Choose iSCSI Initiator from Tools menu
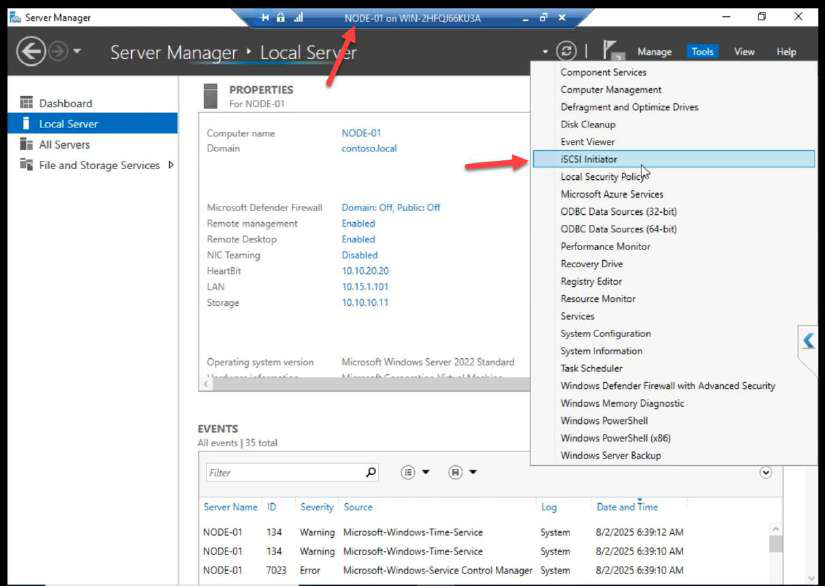Screen dimensions: 825x586 click(673, 159)
